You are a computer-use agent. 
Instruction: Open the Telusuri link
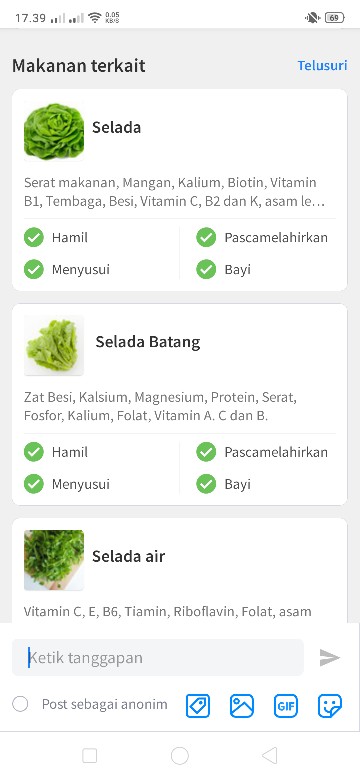[x=322, y=65]
